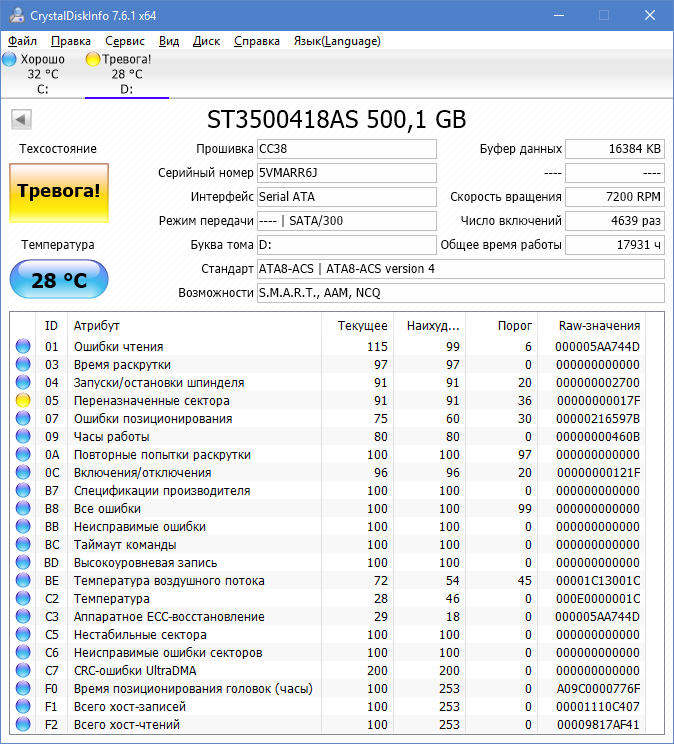Image resolution: width=674 pixels, height=744 pixels.
Task: Click status icon of Время позиционирования головок row
Action: 23,689
